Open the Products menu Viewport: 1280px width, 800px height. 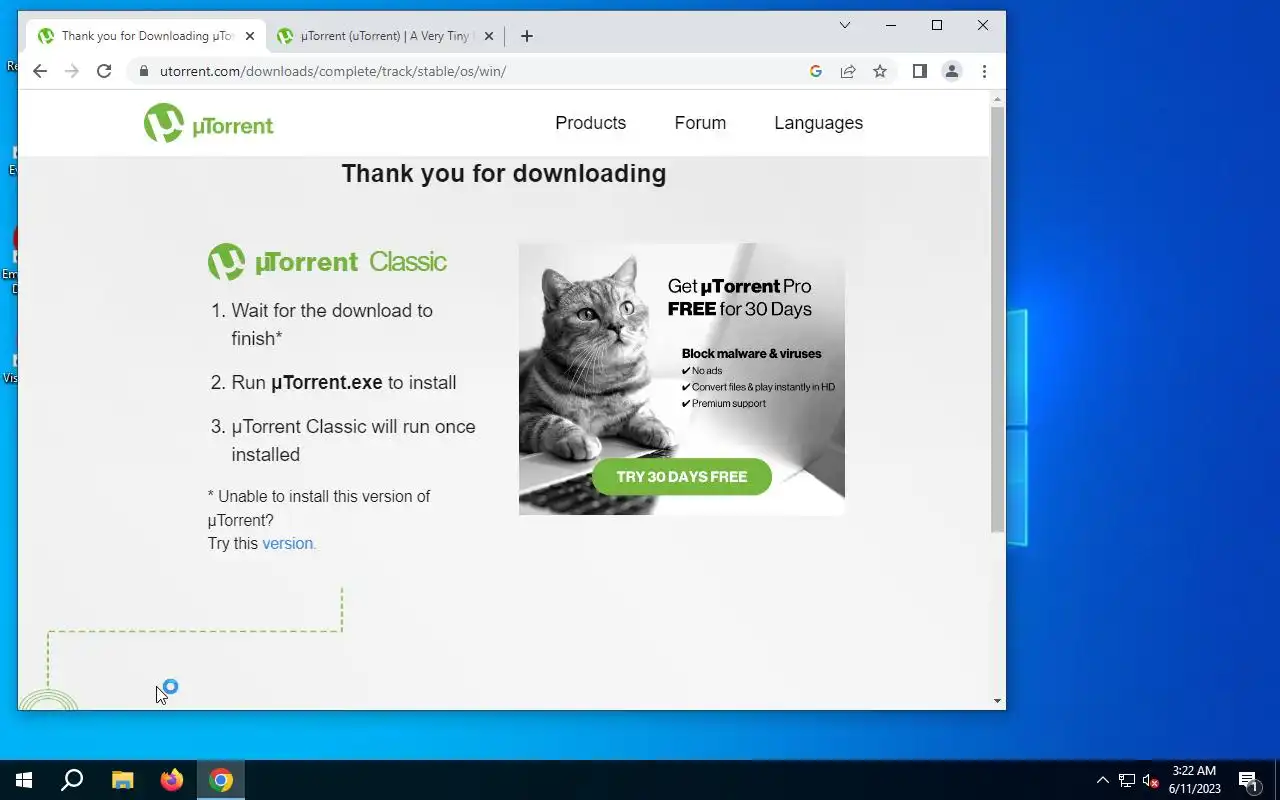tap(591, 123)
